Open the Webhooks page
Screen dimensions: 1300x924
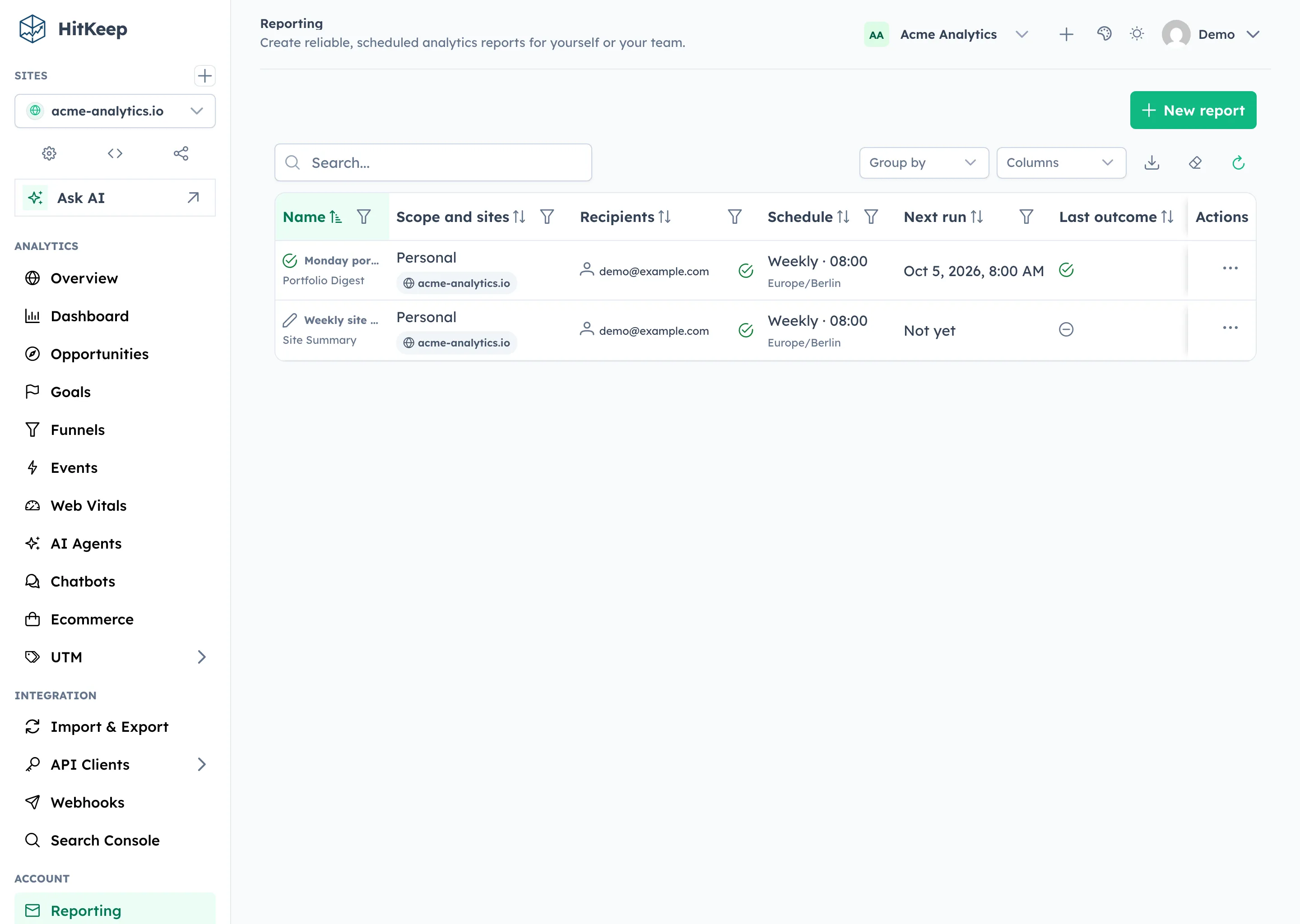pos(115,803)
